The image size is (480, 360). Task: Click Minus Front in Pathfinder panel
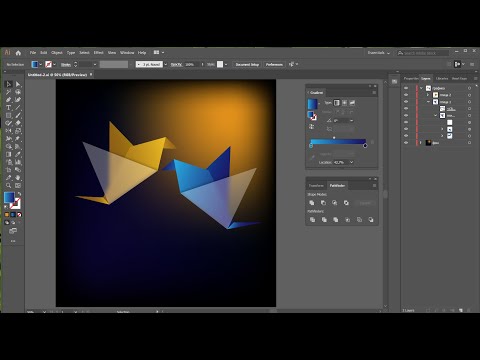tap(323, 203)
